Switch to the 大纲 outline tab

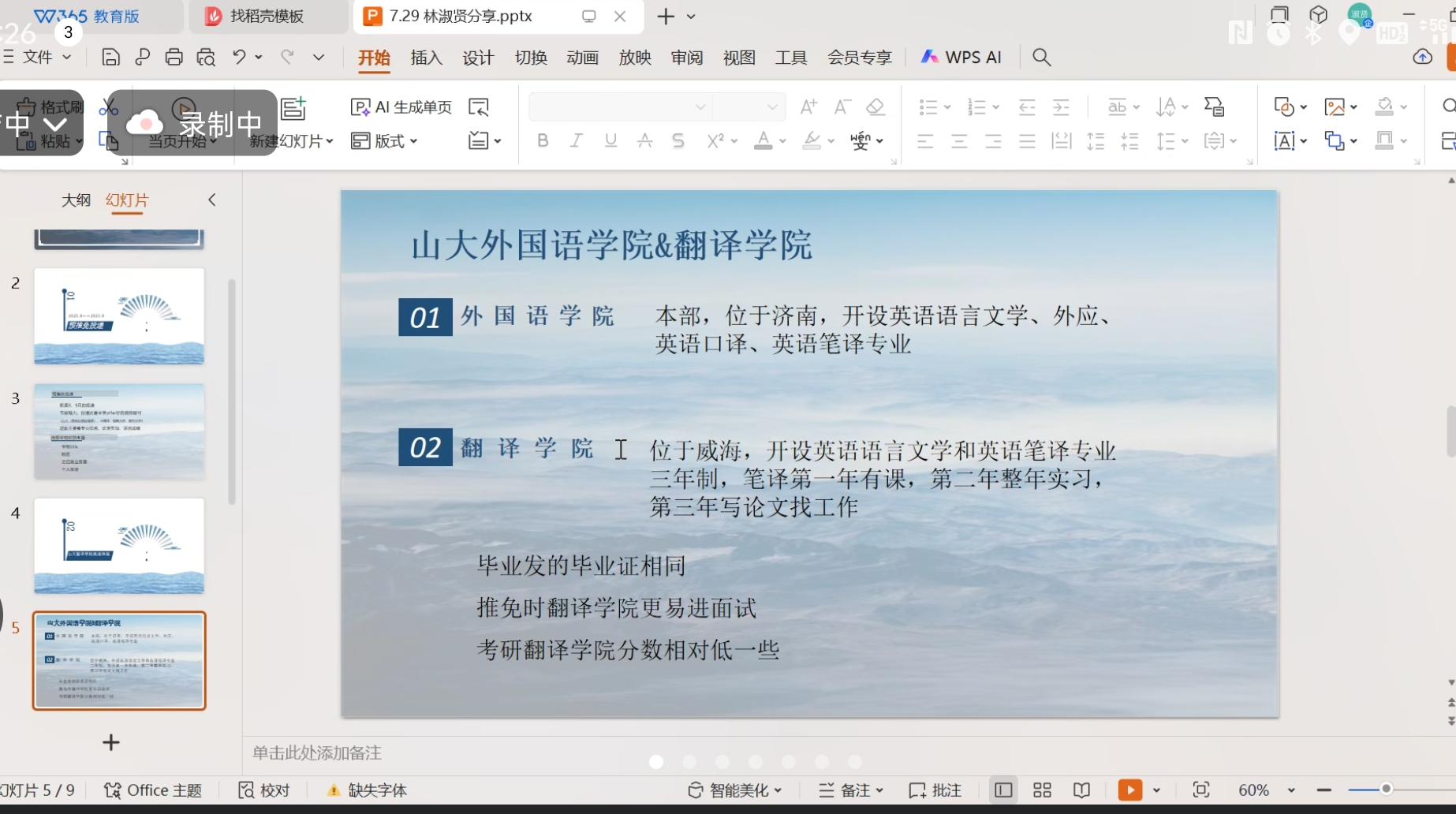point(76,200)
